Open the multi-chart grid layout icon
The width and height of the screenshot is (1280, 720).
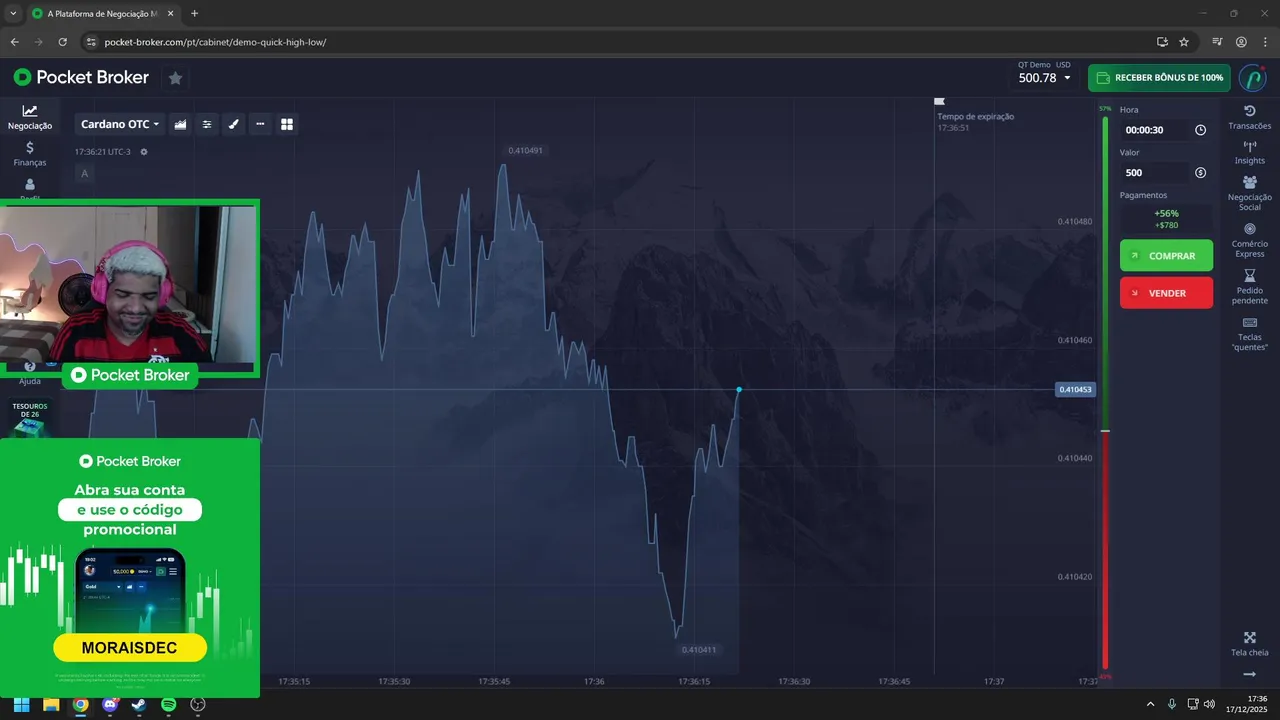[x=287, y=124]
